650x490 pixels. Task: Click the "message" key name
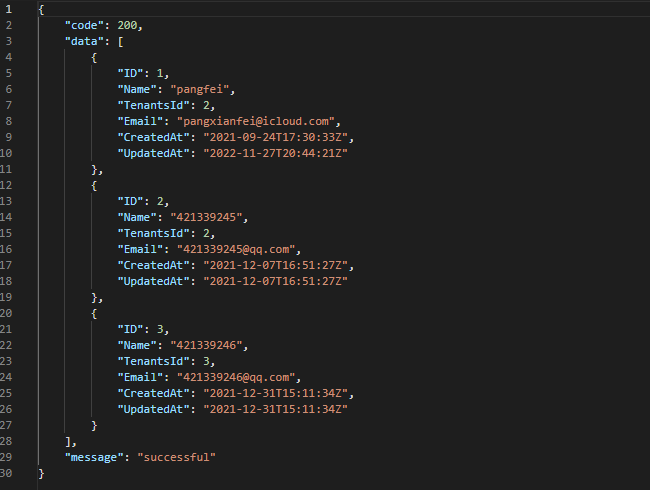tap(94, 457)
